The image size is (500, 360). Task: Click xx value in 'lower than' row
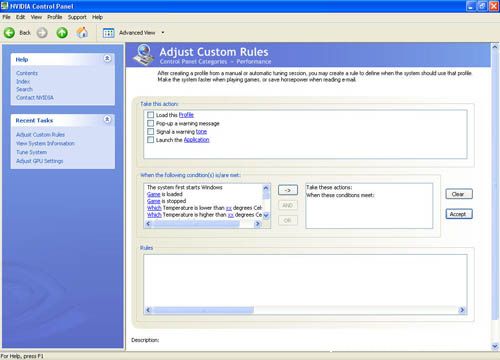click(x=229, y=208)
